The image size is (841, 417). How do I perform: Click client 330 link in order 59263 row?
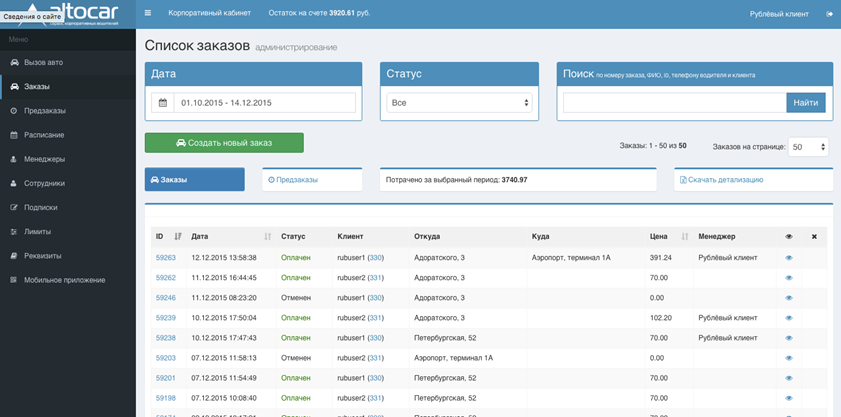coord(375,258)
